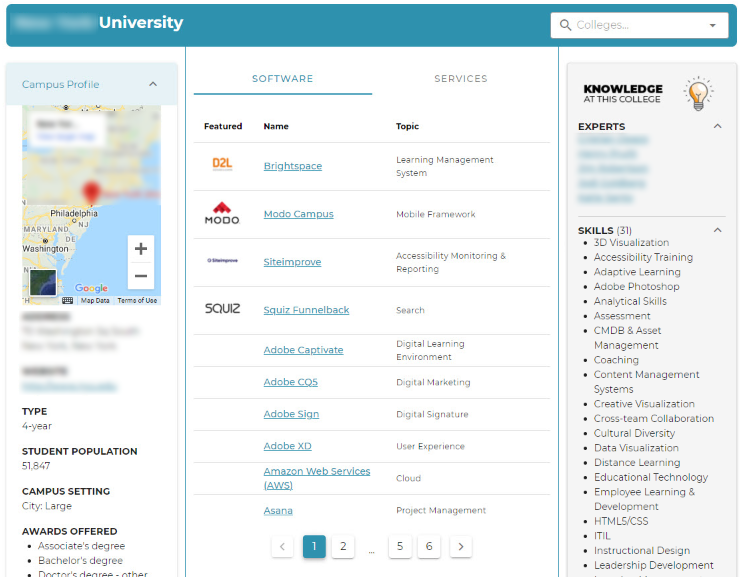
Task: Zoom in on the campus map
Action: coord(141,248)
